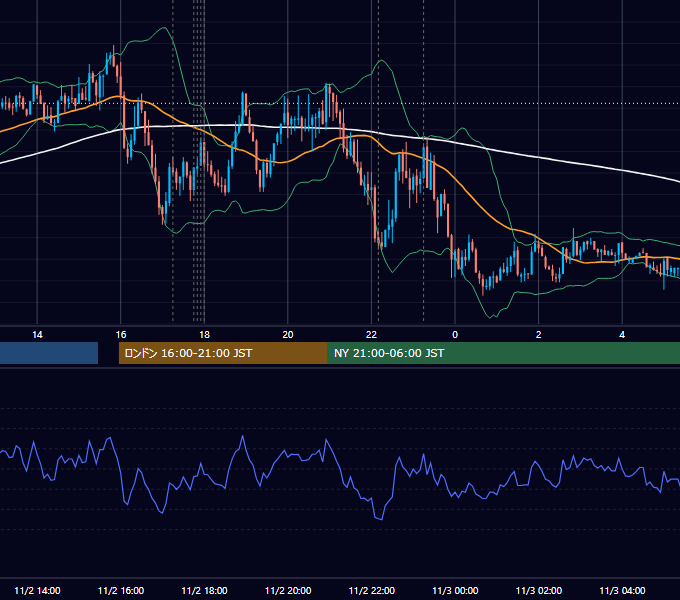Viewport: 680px width, 600px height.
Task: Click the 11/3 02:00 date label
Action: (x=539, y=590)
